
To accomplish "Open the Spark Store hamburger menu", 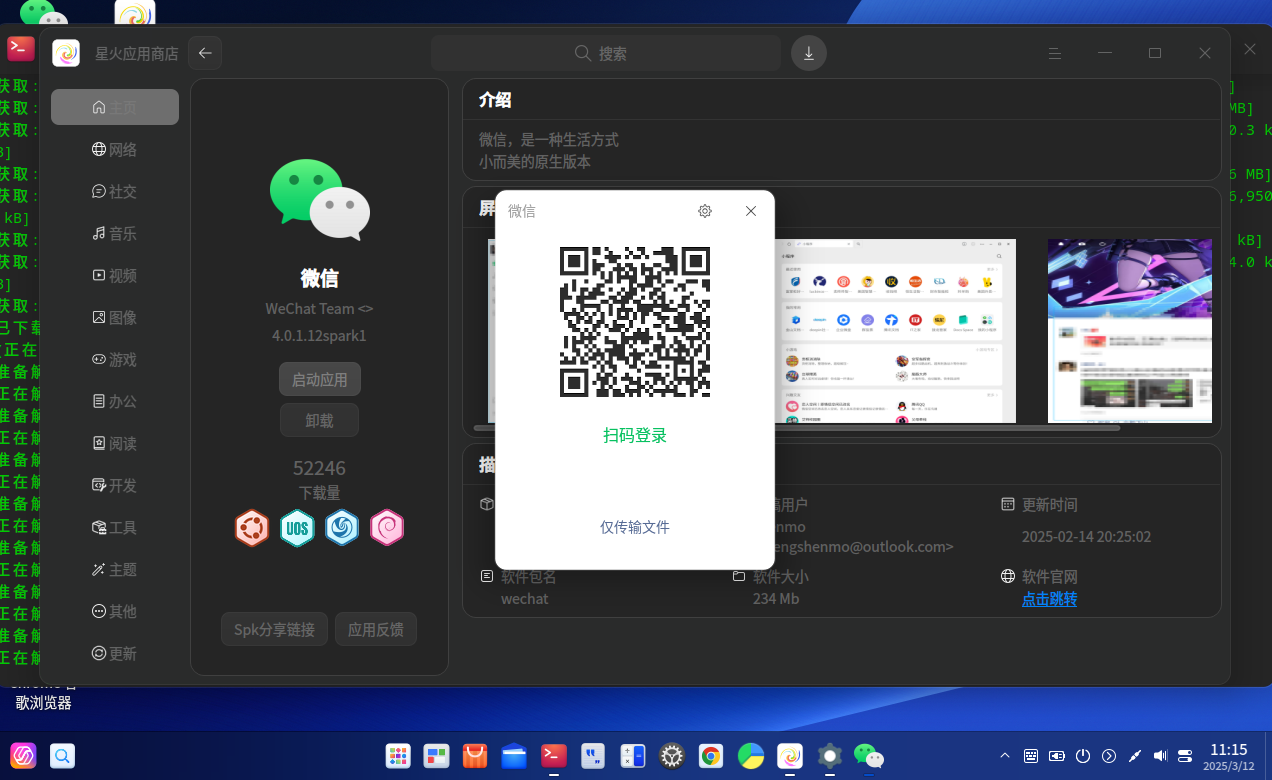I will coord(1054,53).
